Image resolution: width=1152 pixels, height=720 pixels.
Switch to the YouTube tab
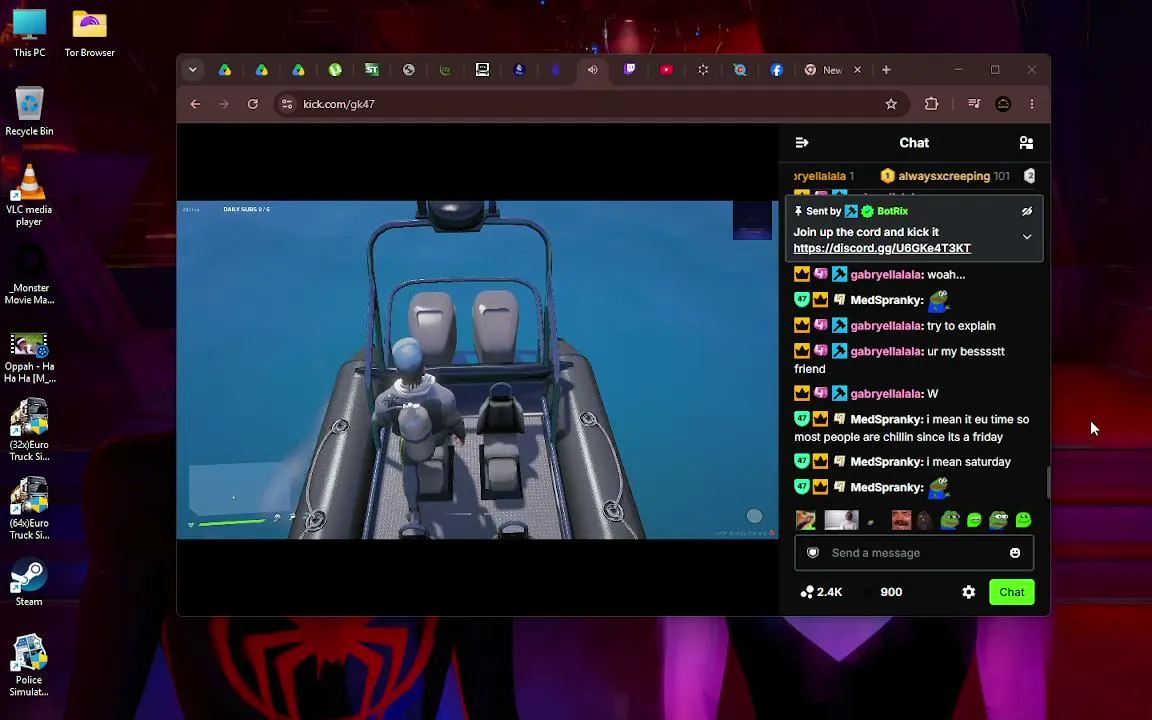(x=666, y=70)
